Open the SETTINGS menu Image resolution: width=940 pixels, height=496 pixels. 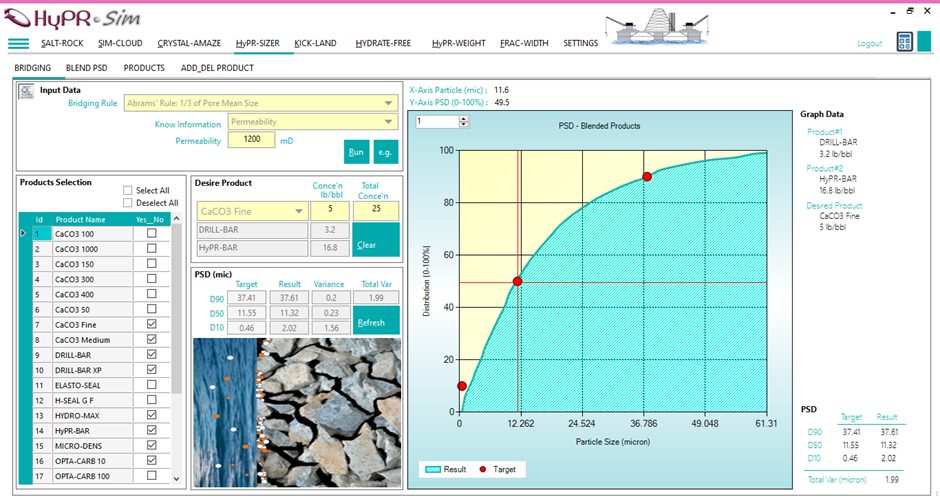pyautogui.click(x=580, y=43)
